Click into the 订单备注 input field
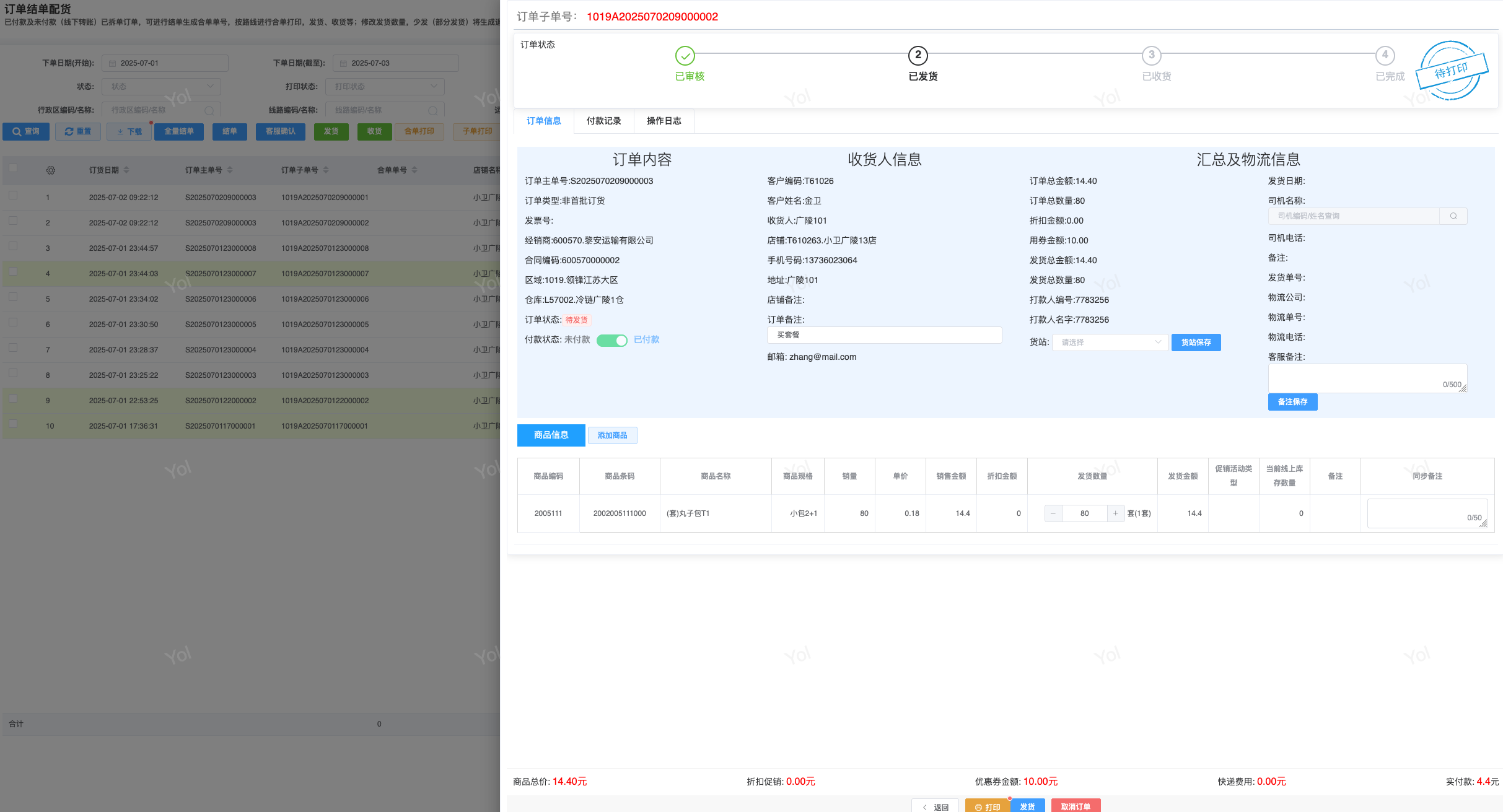 (884, 335)
